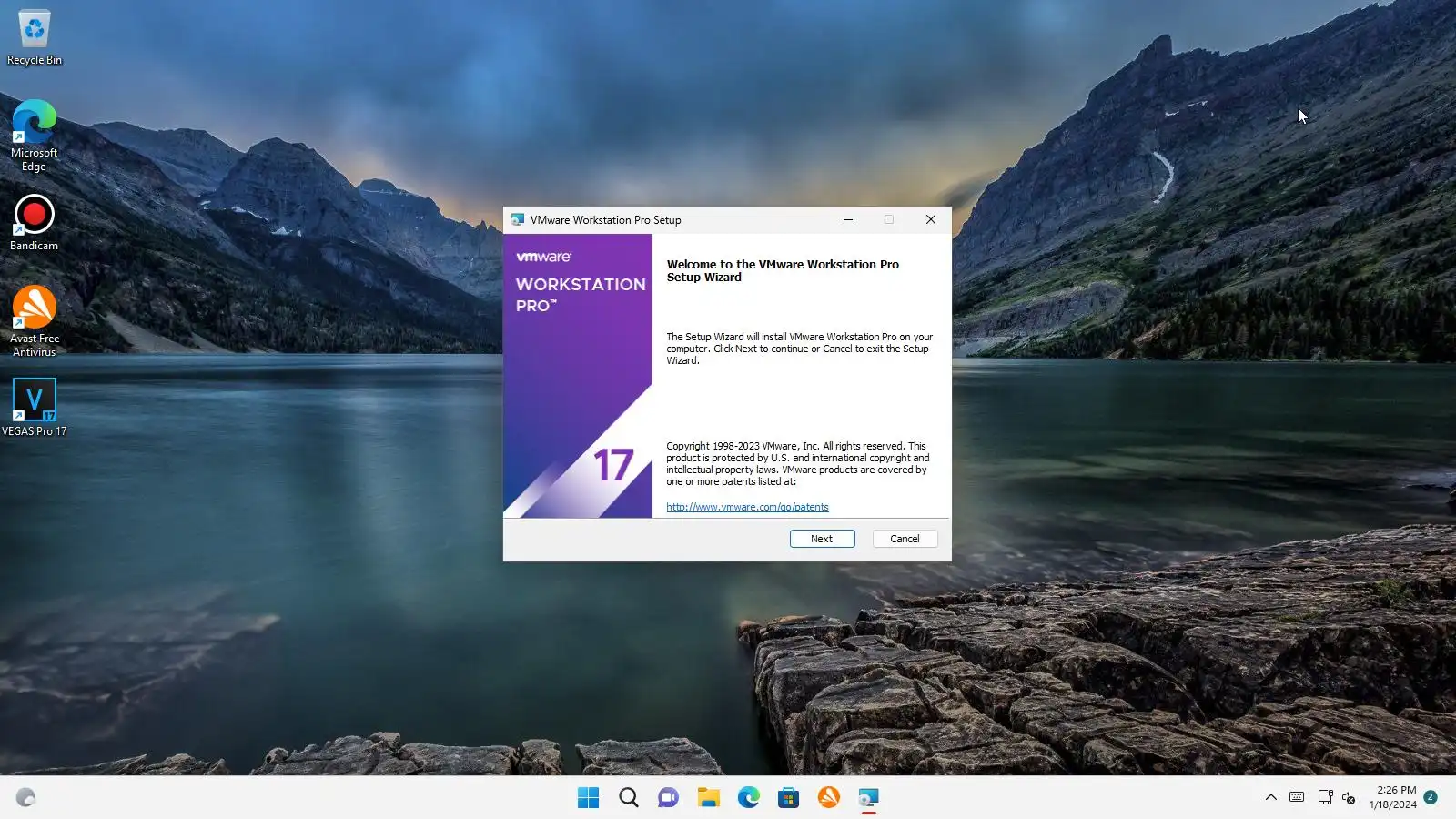Open File Explorer from the taskbar
The height and width of the screenshot is (819, 1456).
pyautogui.click(x=709, y=798)
